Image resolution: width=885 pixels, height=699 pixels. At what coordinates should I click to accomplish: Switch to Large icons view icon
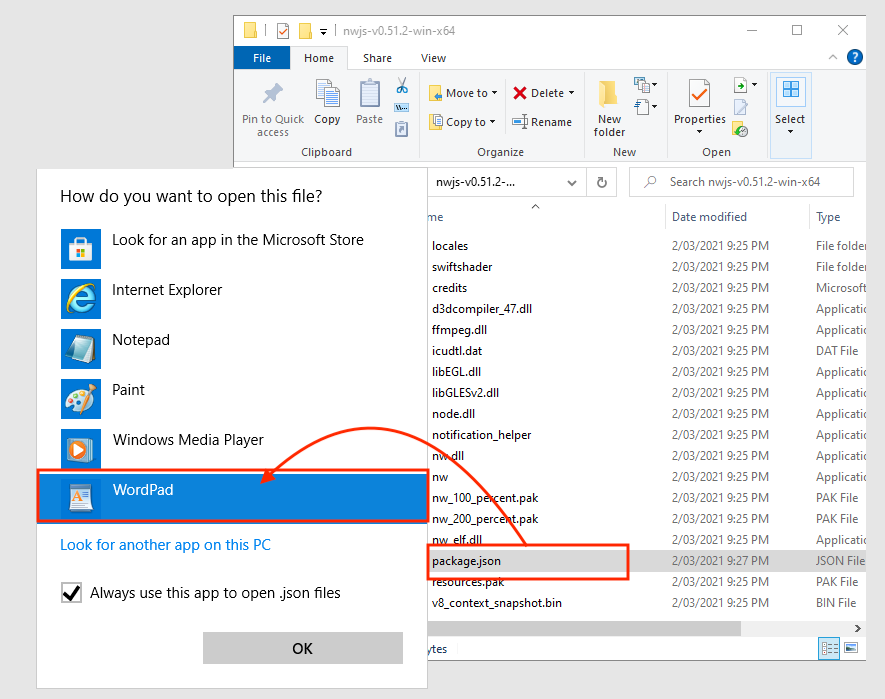point(851,648)
